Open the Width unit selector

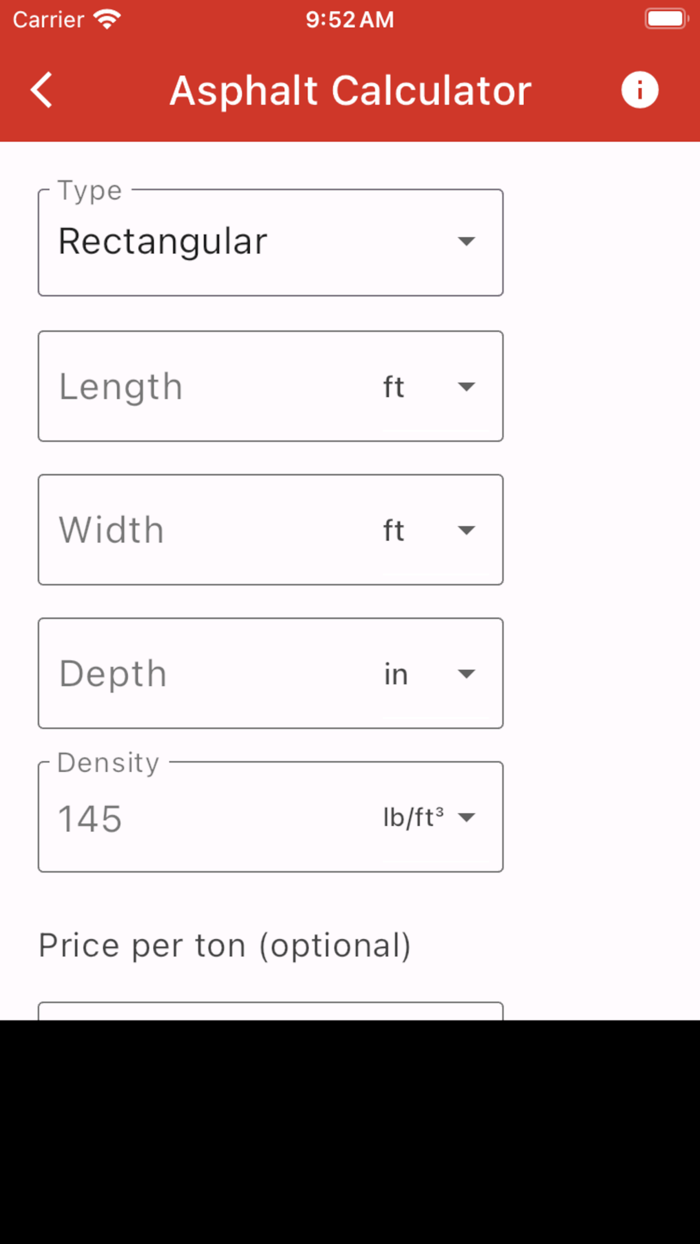click(x=465, y=530)
